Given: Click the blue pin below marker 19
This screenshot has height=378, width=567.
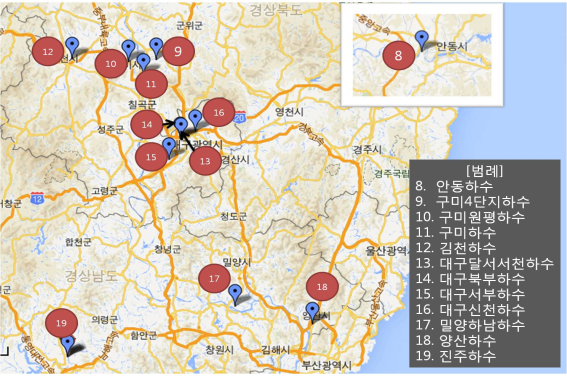Looking at the screenshot, I should tap(68, 346).
